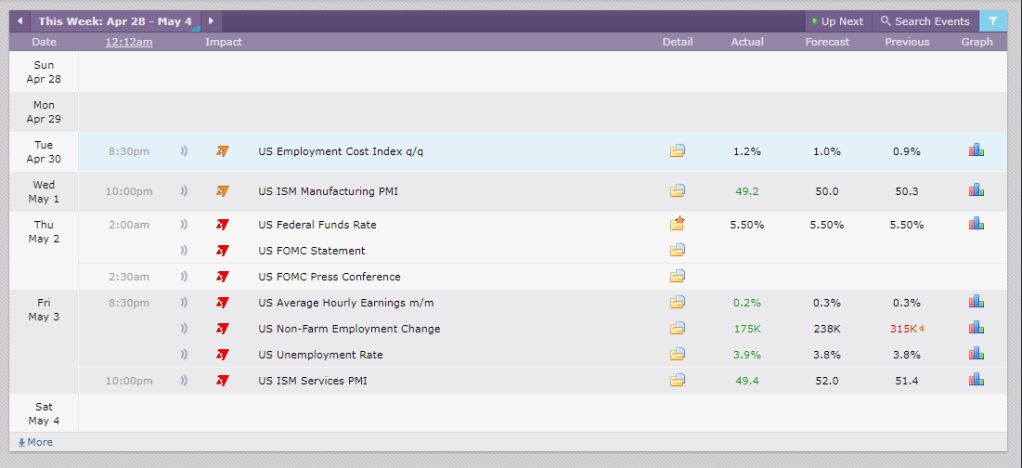Open the This Week date range dropdown
The image size is (1022, 468).
[115, 21]
